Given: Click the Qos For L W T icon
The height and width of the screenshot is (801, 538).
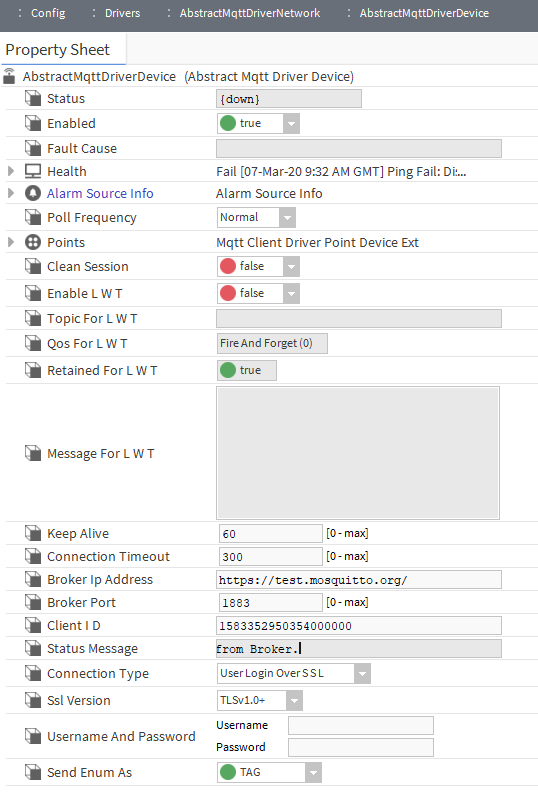Looking at the screenshot, I should [33, 343].
